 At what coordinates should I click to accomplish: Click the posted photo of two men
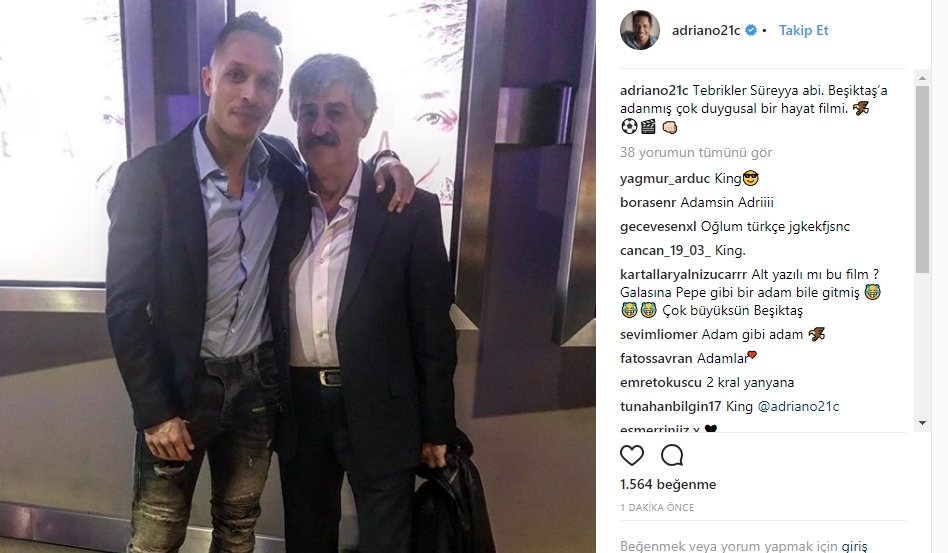click(x=297, y=276)
